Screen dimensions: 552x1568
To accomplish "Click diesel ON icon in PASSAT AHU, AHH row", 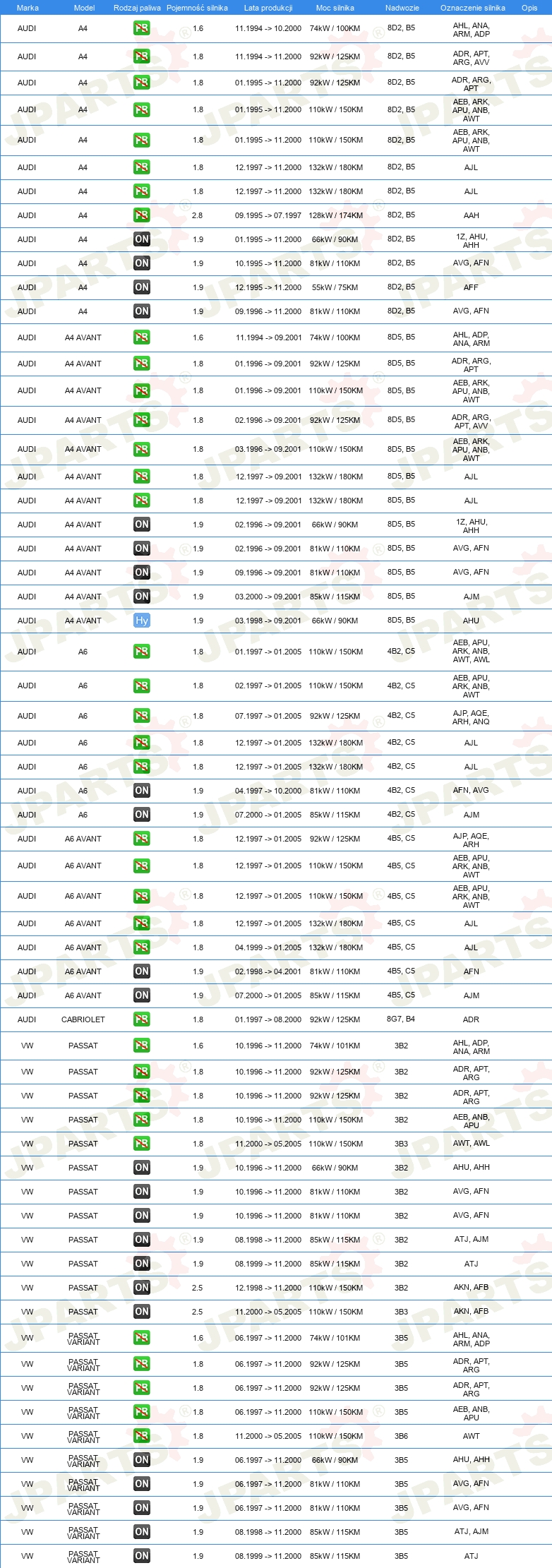I will tap(142, 1168).
